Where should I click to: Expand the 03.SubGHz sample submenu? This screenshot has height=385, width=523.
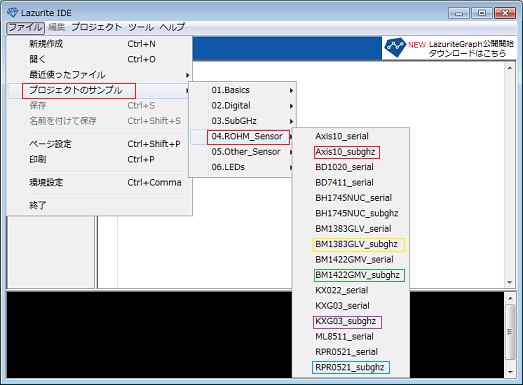pos(243,121)
